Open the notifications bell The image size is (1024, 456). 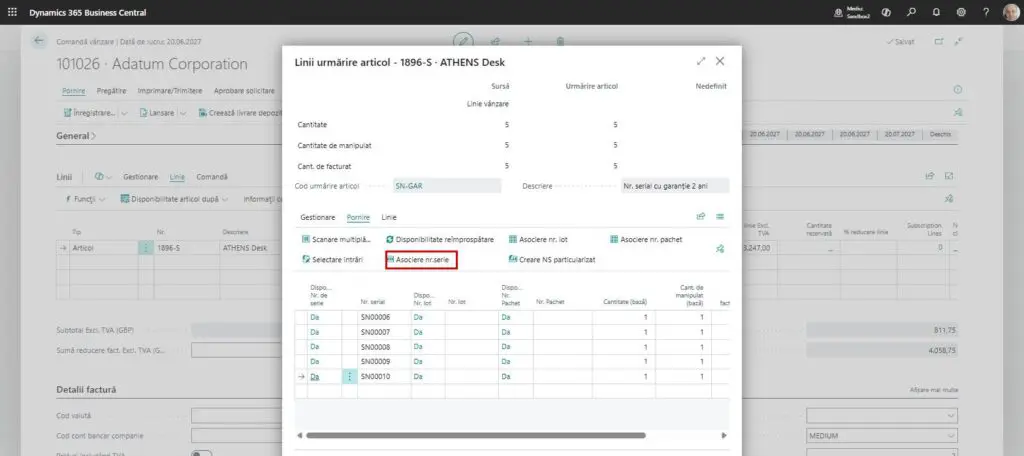tap(936, 12)
